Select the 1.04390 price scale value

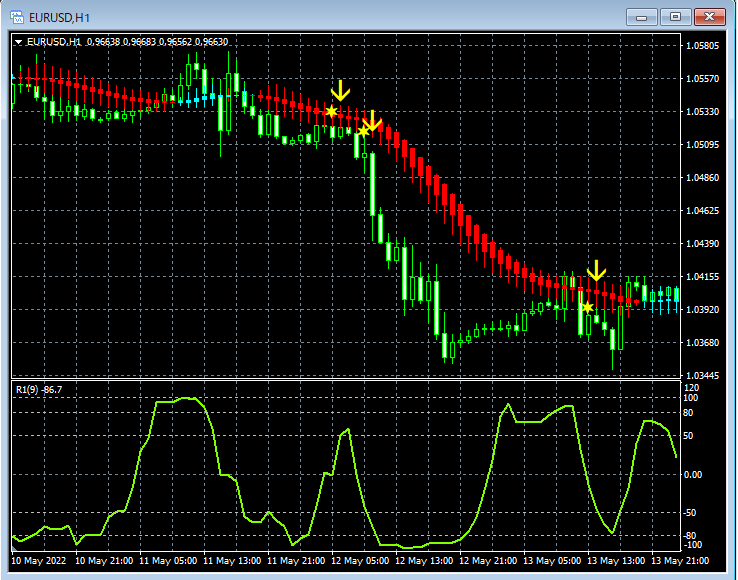pyautogui.click(x=703, y=243)
